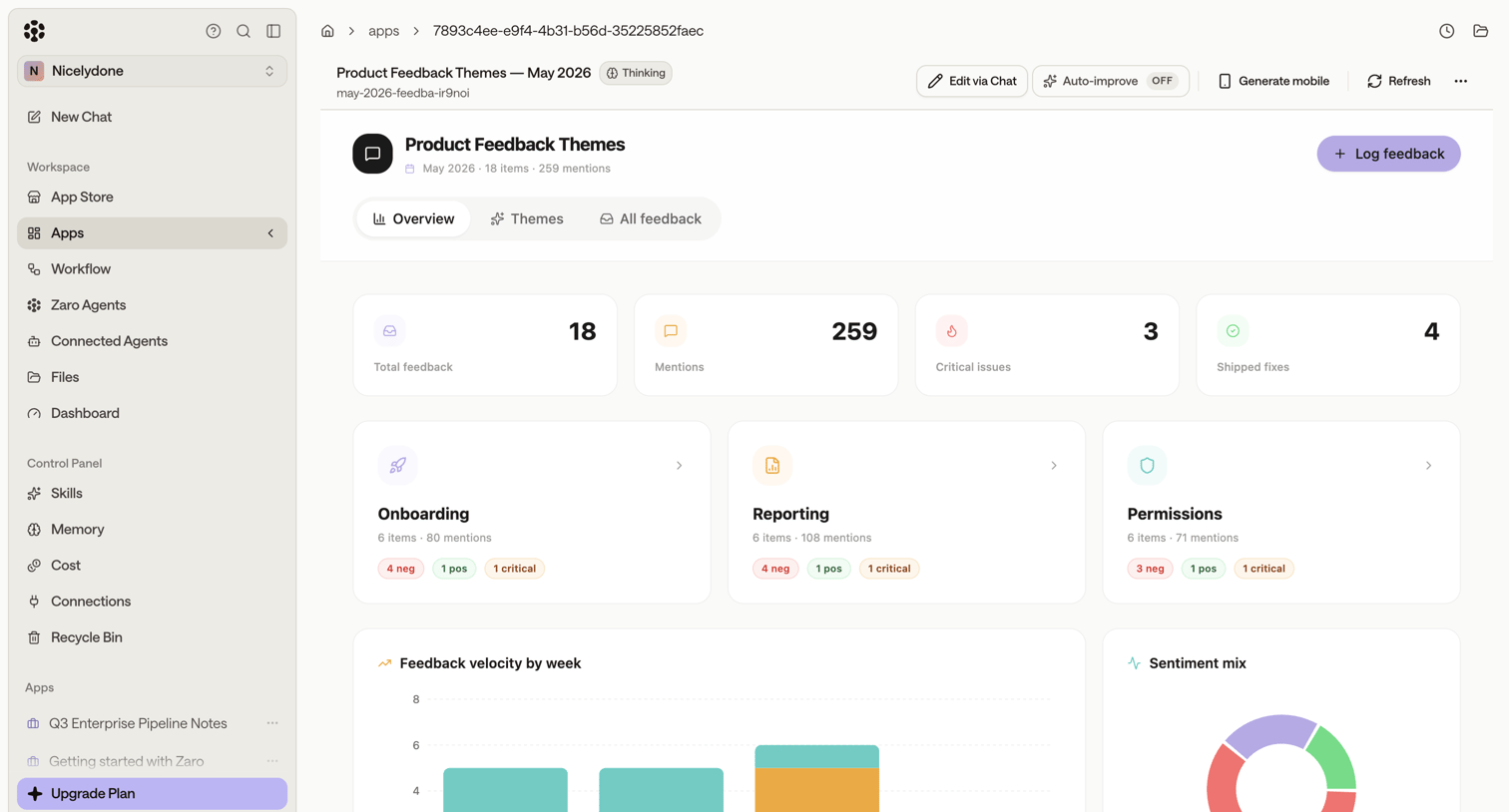Image resolution: width=1509 pixels, height=812 pixels.
Task: Click the Onboarding rocket icon
Action: tap(397, 466)
